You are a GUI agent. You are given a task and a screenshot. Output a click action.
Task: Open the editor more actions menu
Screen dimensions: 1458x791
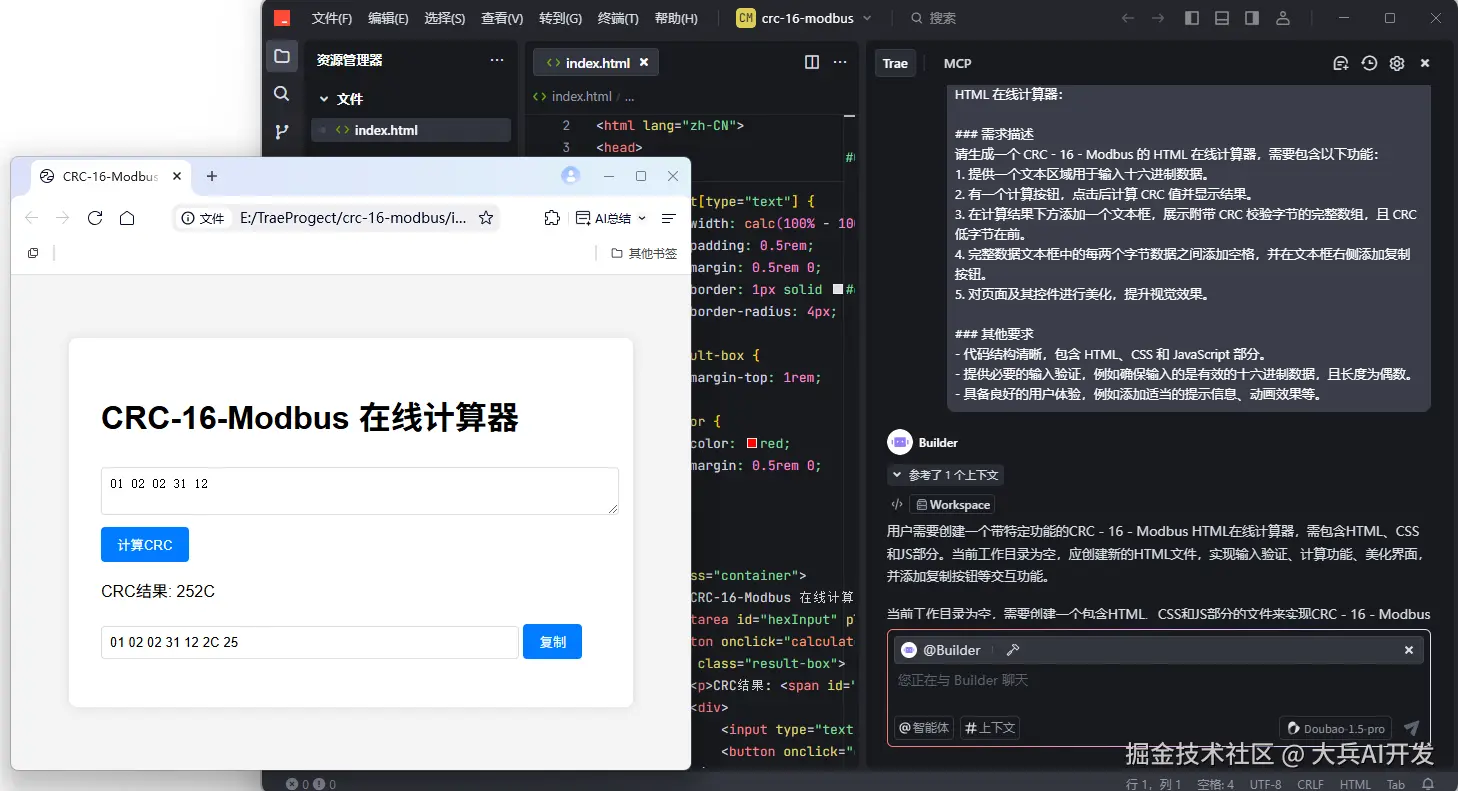pos(841,62)
